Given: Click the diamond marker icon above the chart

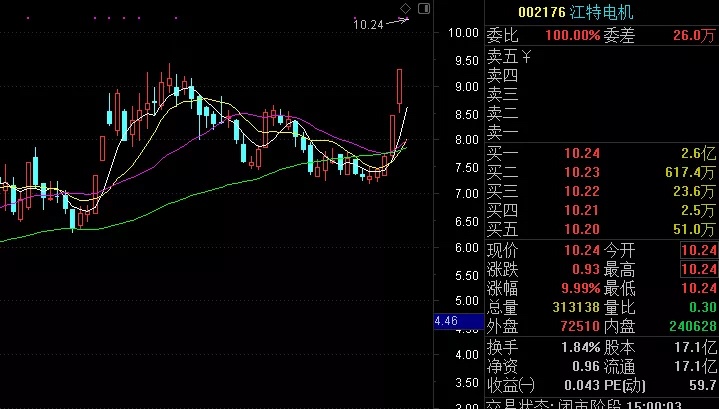Looking at the screenshot, I should tap(405, 9).
